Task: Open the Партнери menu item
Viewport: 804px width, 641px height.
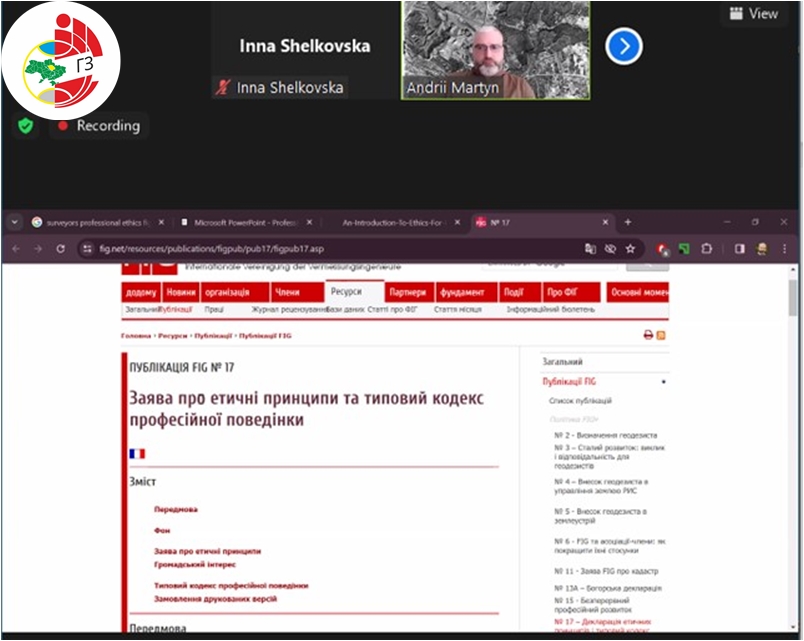Action: (x=409, y=292)
